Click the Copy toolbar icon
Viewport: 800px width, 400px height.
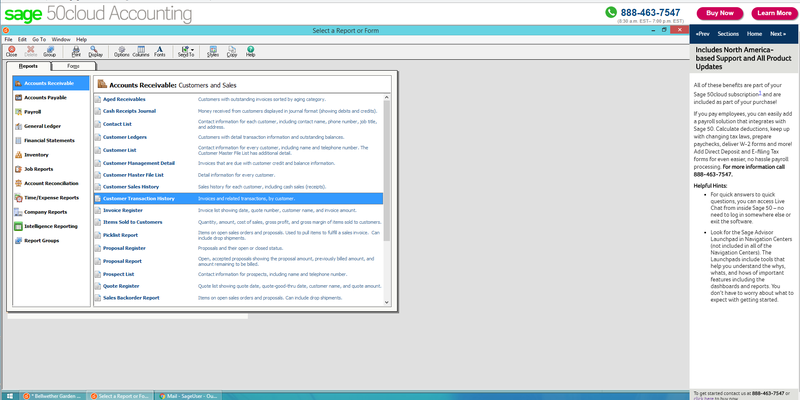(x=232, y=52)
